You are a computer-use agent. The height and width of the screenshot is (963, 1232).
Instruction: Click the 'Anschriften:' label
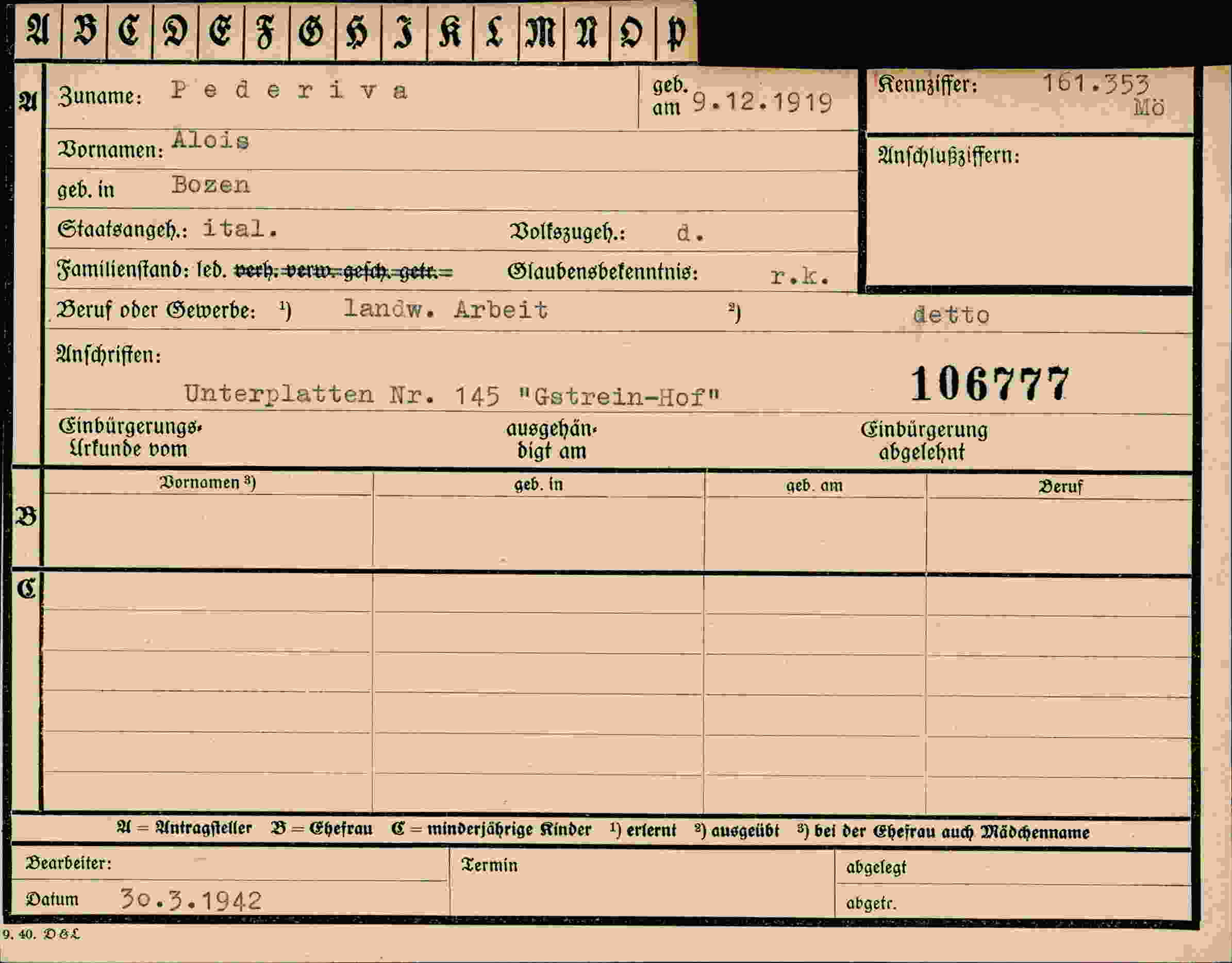108,355
